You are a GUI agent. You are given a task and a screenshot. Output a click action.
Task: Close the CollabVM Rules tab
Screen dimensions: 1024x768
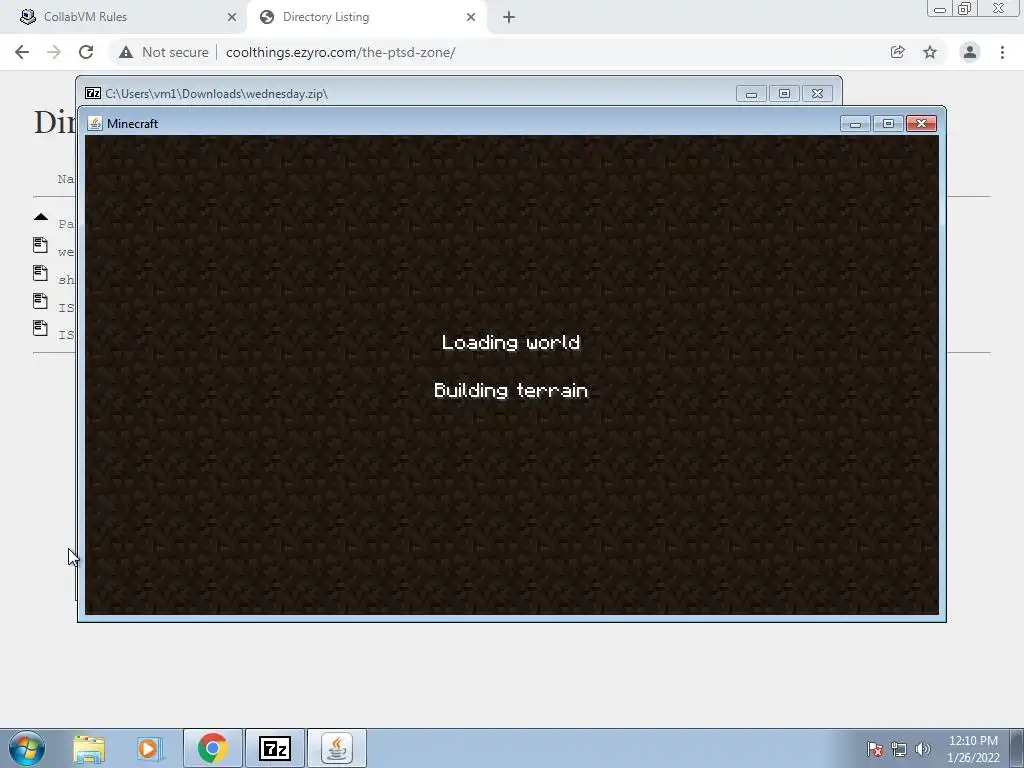click(232, 17)
